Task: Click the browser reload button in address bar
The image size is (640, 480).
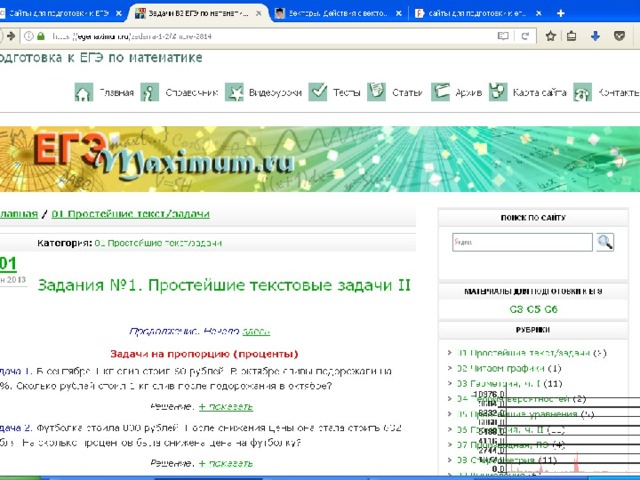Action: 525,35
